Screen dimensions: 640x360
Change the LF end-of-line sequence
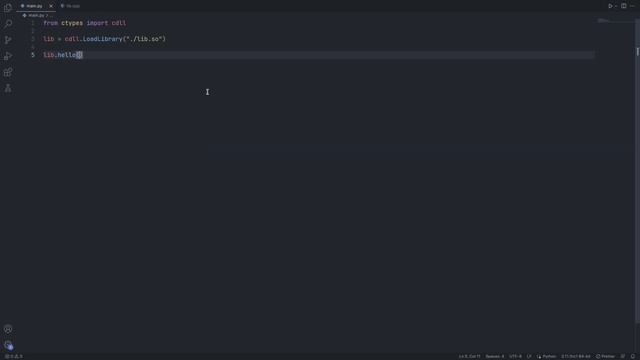pyautogui.click(x=529, y=356)
